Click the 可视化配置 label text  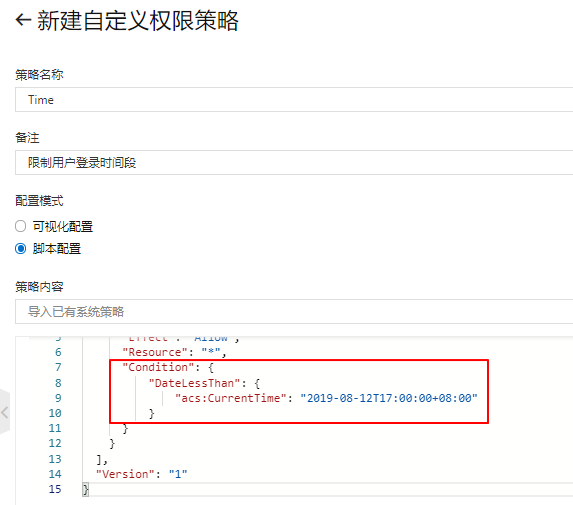[x=63, y=227]
